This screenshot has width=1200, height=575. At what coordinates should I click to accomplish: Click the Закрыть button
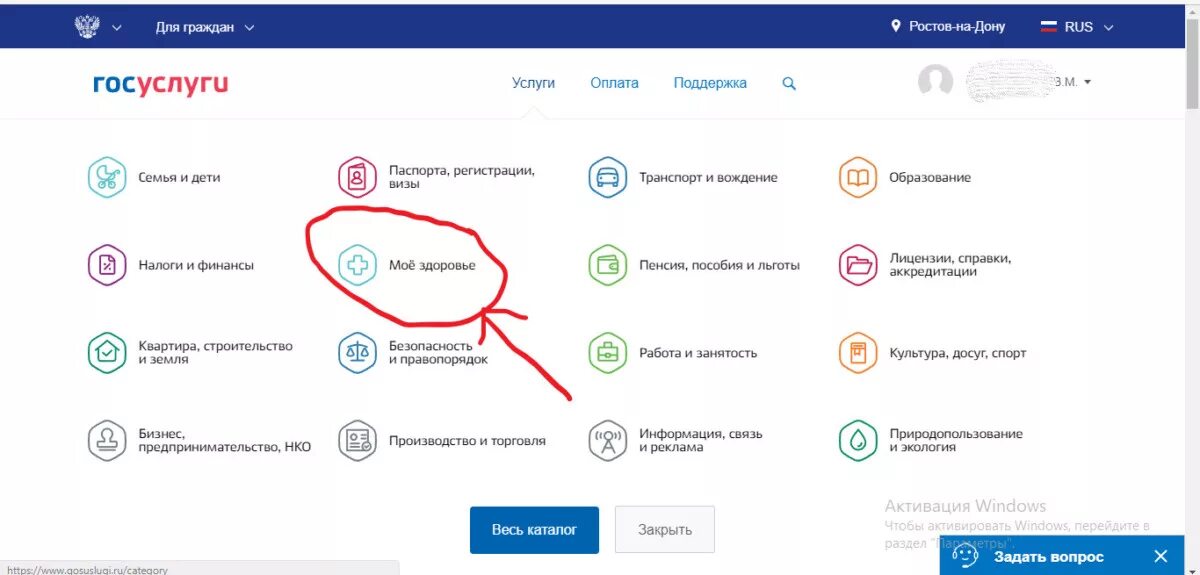665,530
